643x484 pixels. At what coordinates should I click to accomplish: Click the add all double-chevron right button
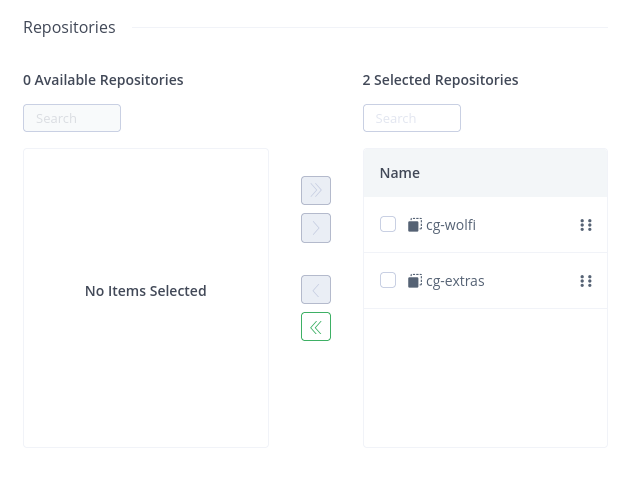coord(316,190)
